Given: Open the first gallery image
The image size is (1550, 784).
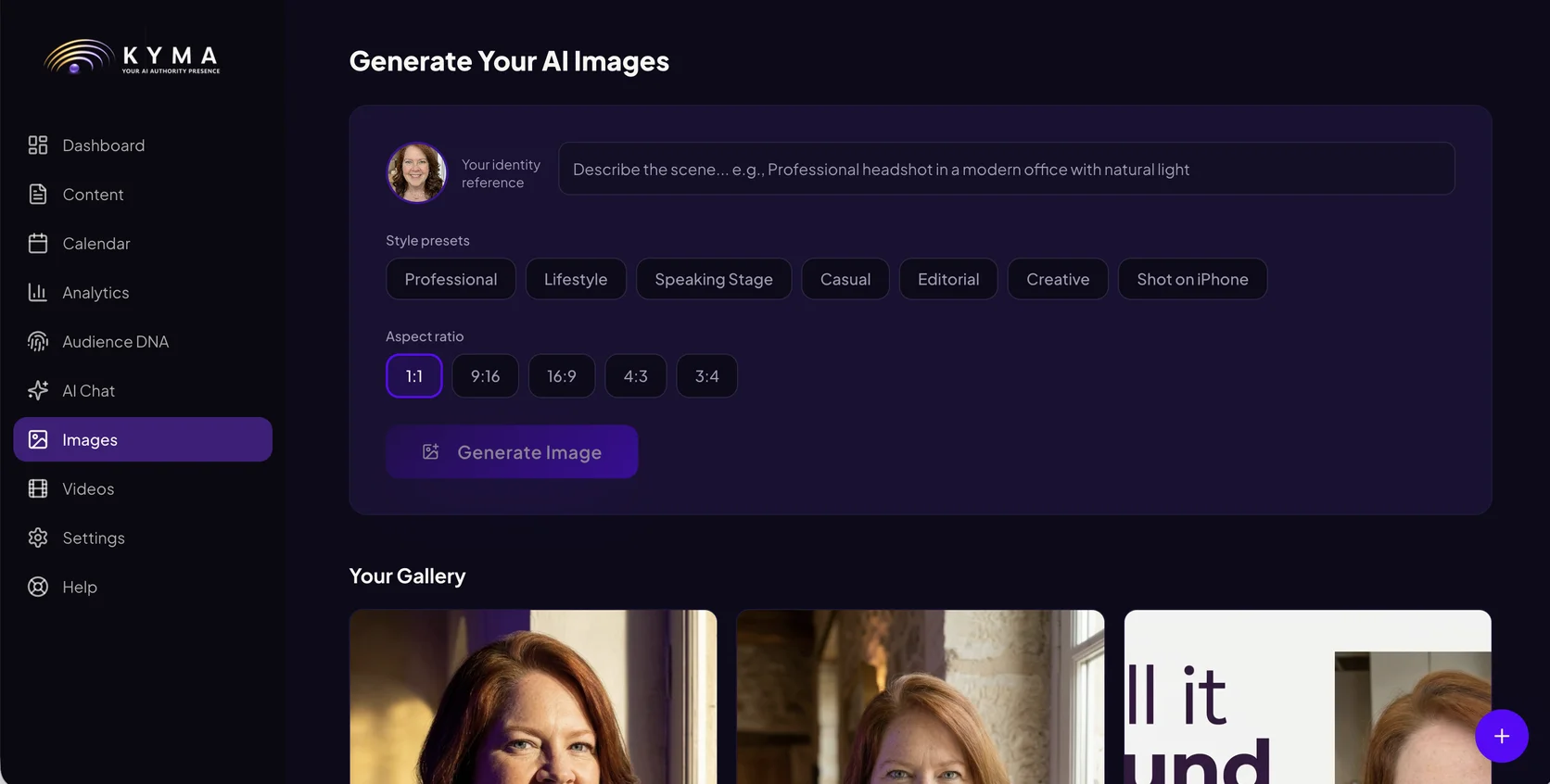Looking at the screenshot, I should [x=533, y=697].
